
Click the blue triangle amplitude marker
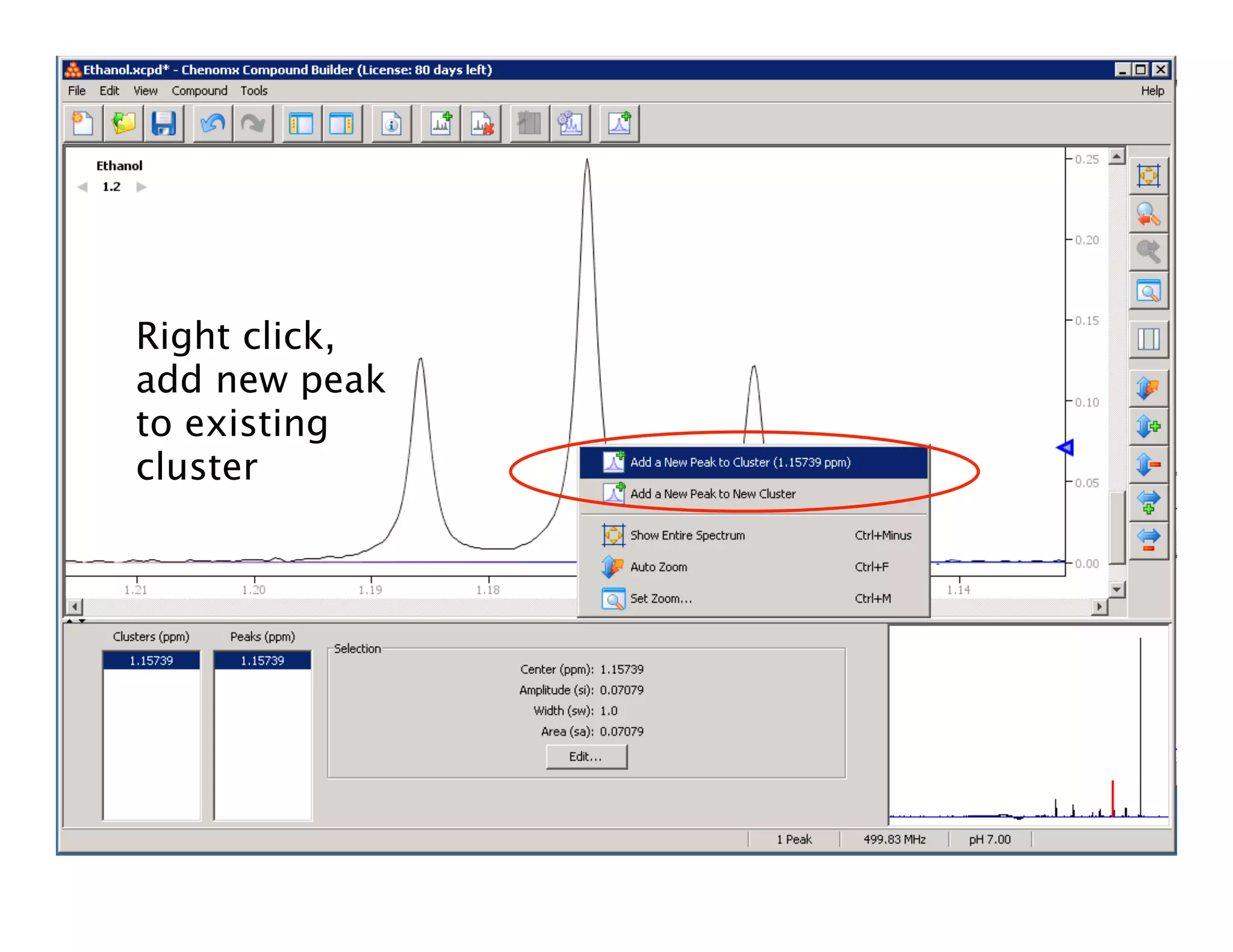(x=1065, y=447)
